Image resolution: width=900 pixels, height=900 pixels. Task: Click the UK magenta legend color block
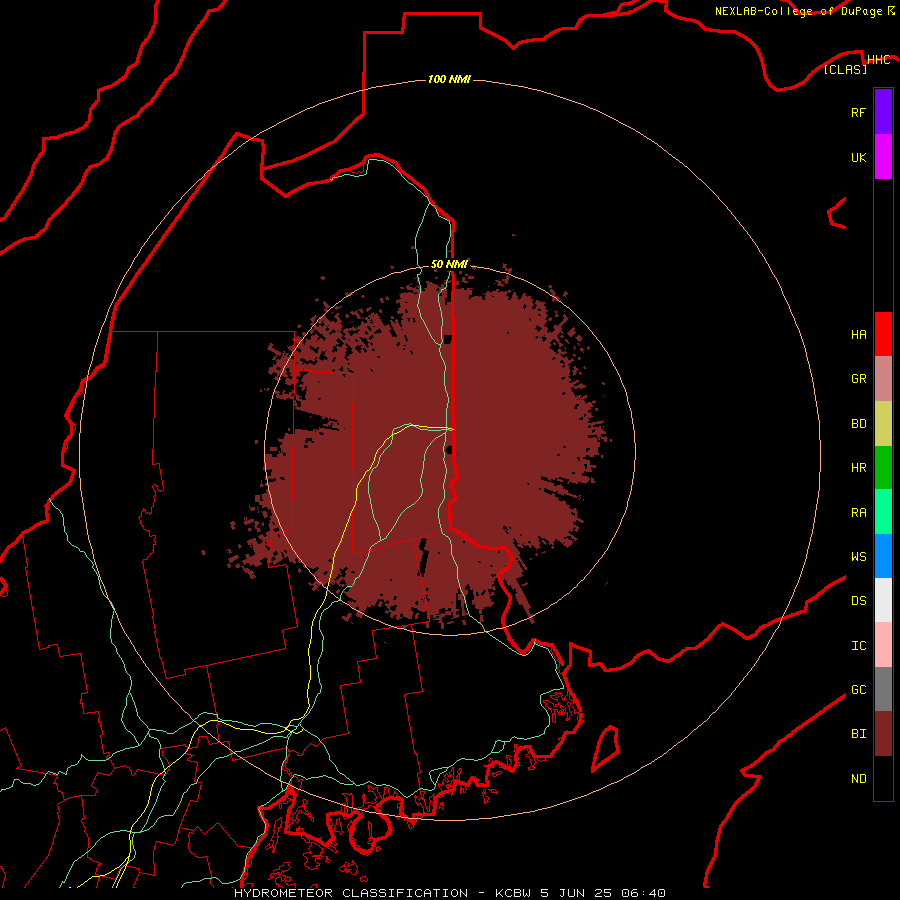pyautogui.click(x=883, y=157)
